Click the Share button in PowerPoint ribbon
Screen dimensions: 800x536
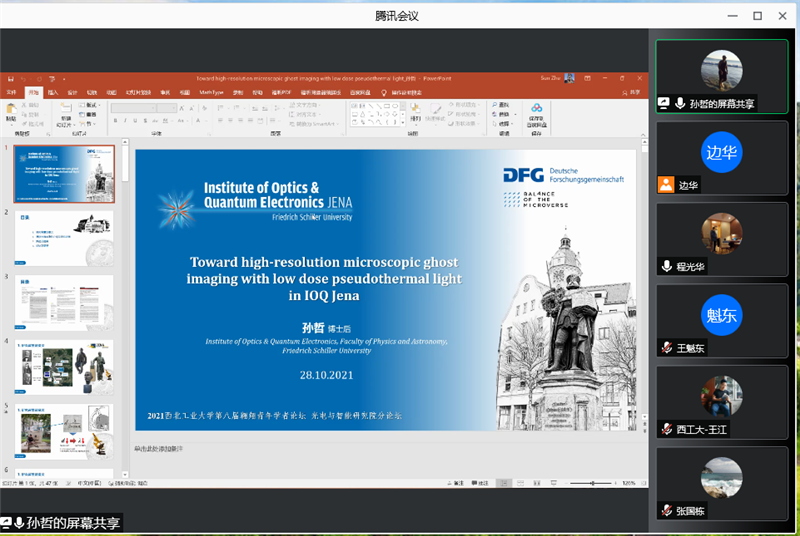point(631,92)
